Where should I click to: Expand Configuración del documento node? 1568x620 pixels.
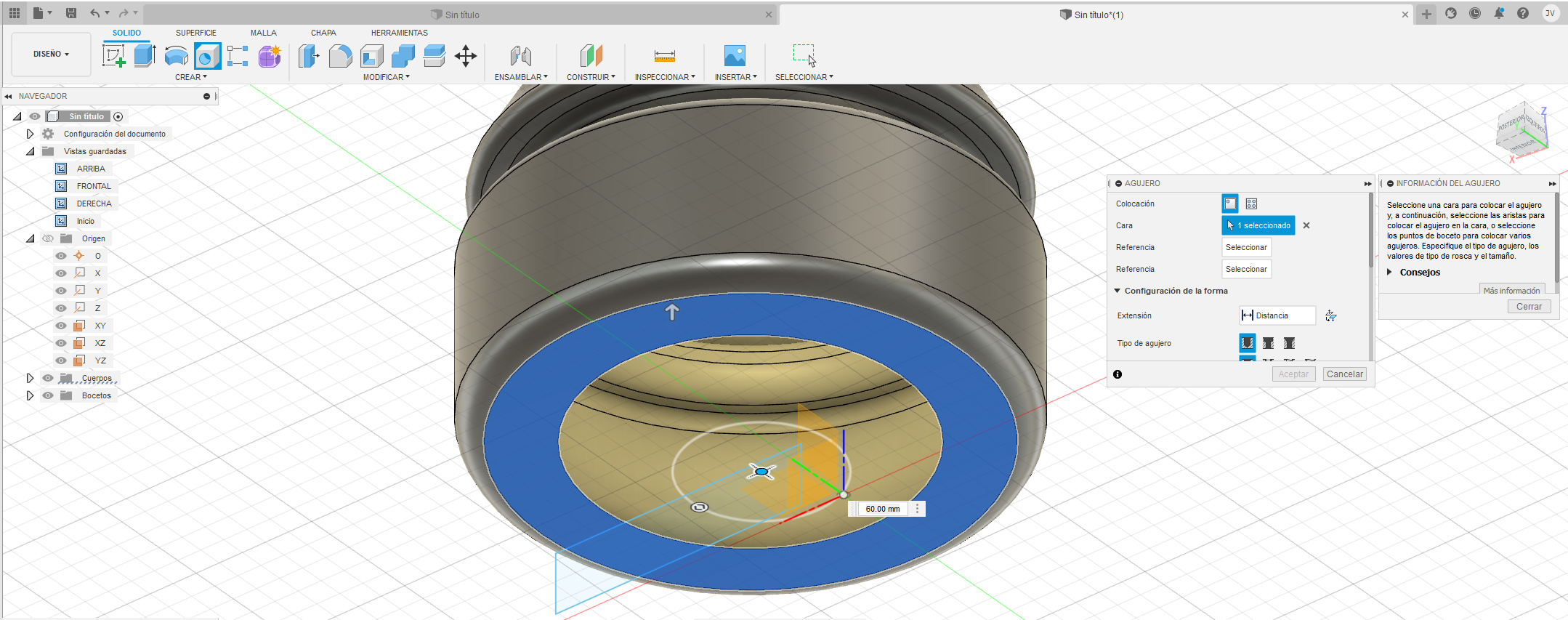click(30, 134)
